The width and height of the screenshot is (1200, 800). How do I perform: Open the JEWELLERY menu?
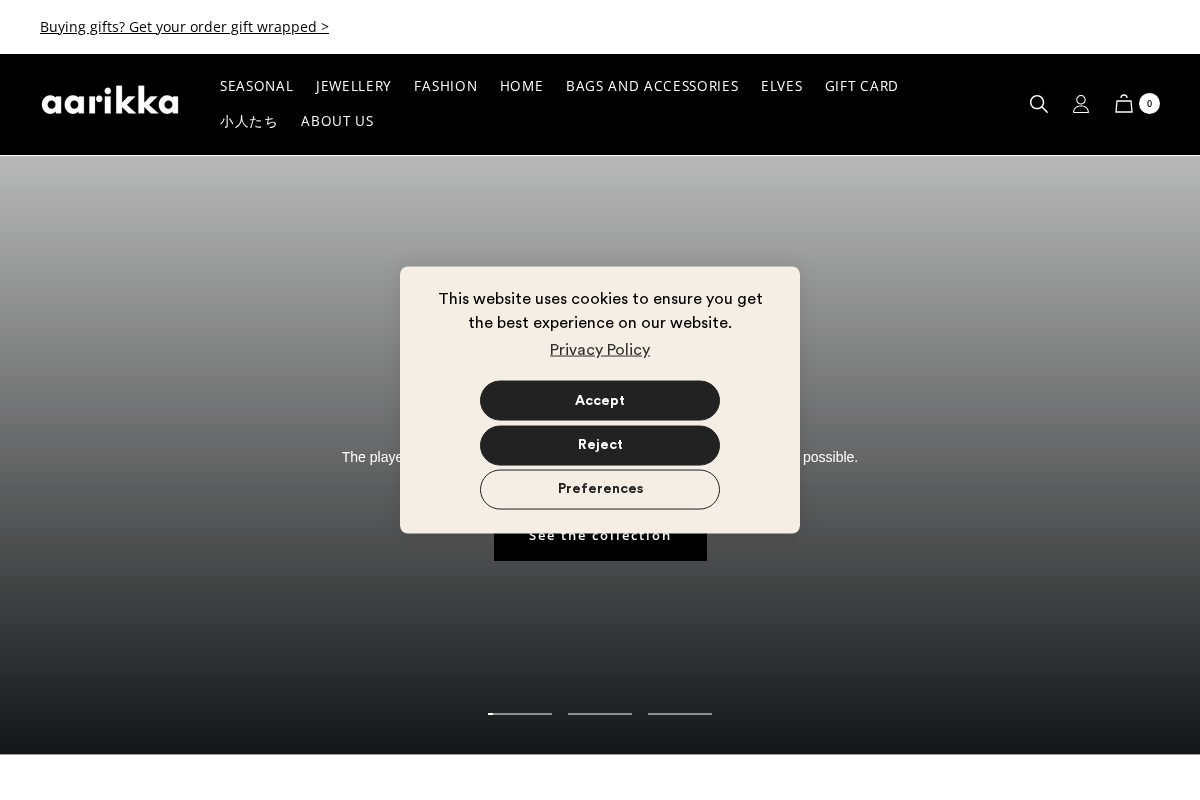point(353,86)
